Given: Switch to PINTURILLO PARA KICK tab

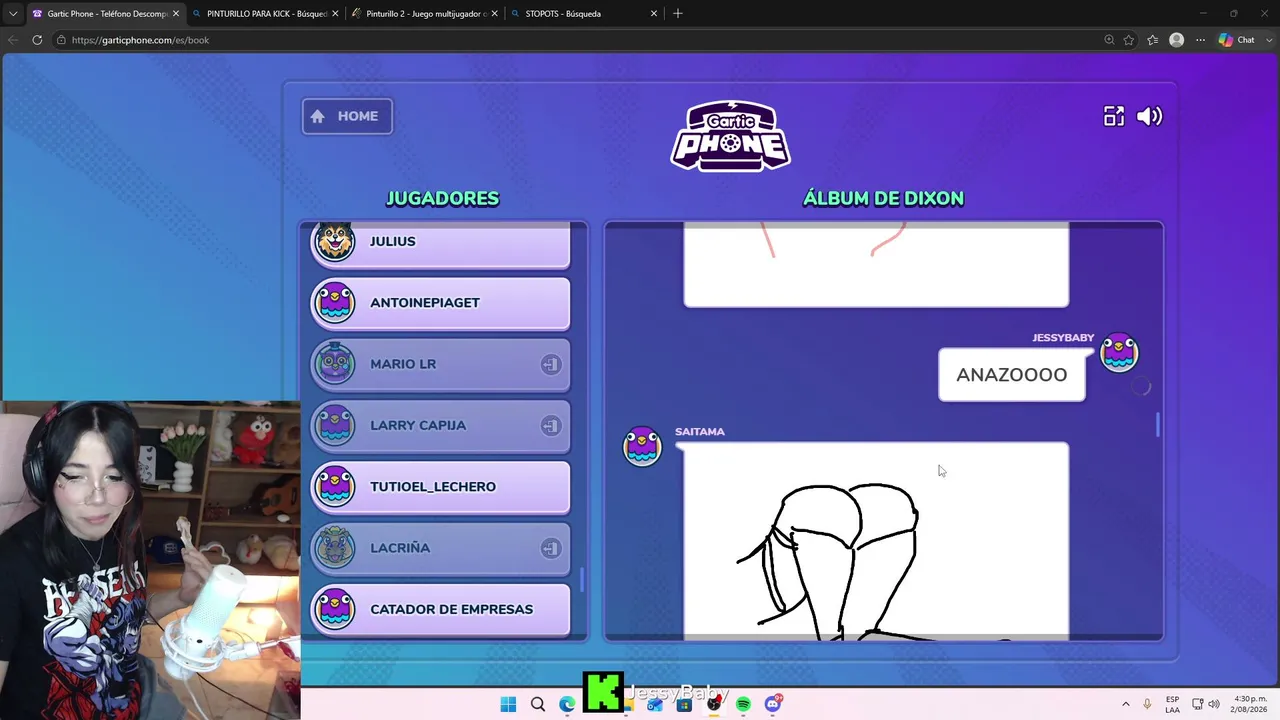Looking at the screenshot, I should [266, 13].
